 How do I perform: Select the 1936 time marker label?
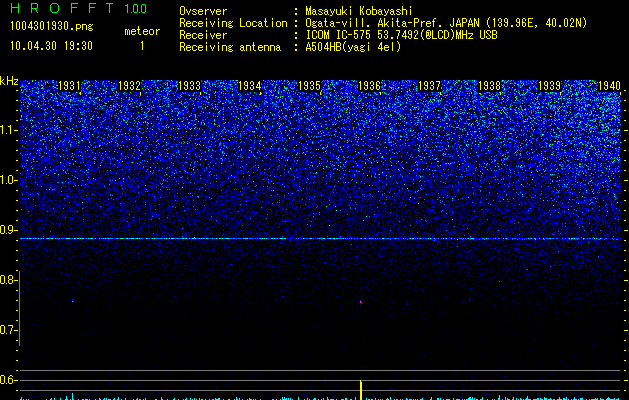369,86
